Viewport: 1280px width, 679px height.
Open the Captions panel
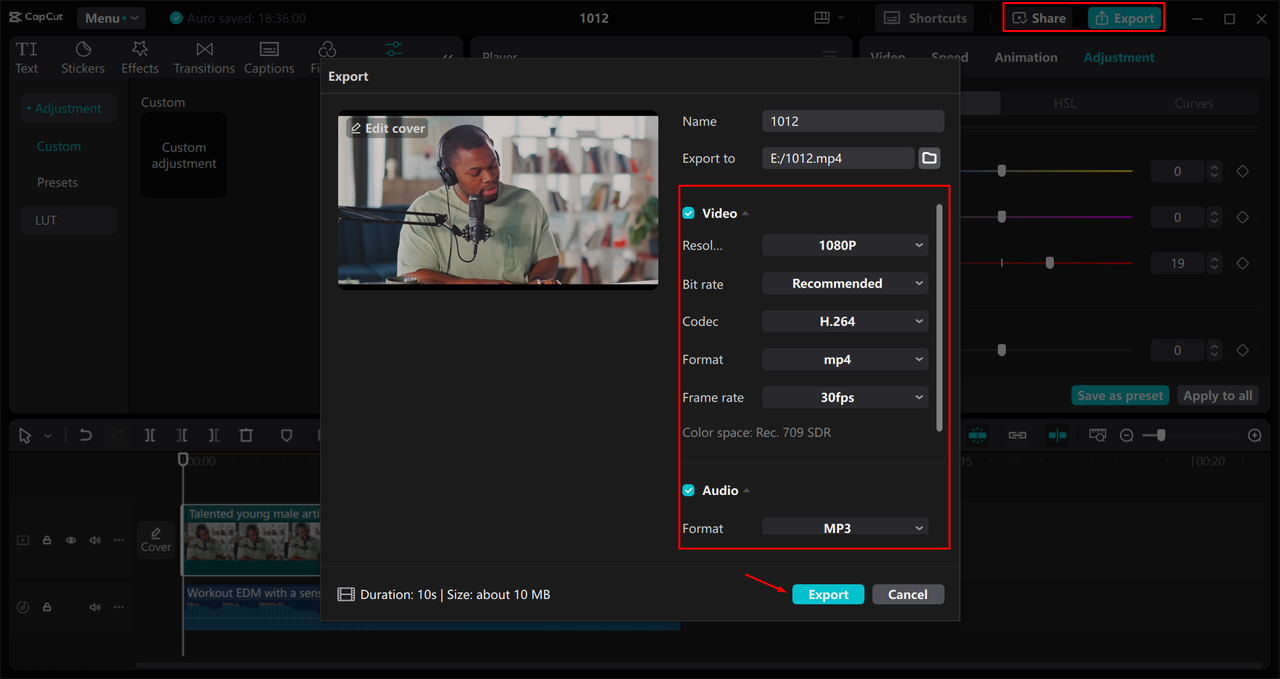pyautogui.click(x=269, y=58)
